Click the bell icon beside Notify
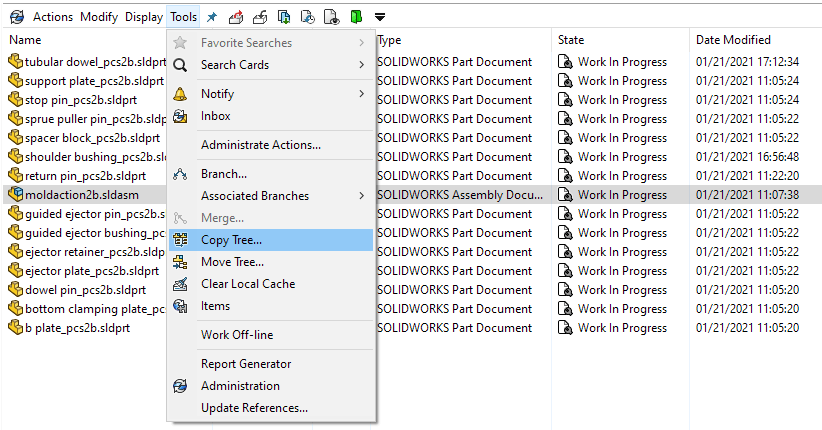Image resolution: width=822 pixels, height=430 pixels. coord(180,94)
